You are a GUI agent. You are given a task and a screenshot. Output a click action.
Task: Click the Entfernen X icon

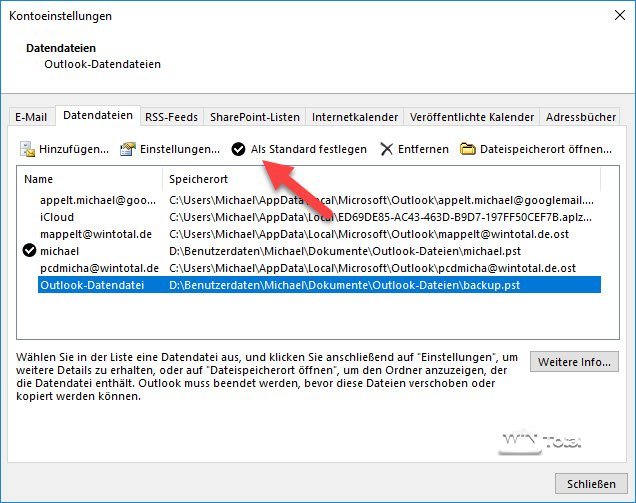tap(387, 149)
